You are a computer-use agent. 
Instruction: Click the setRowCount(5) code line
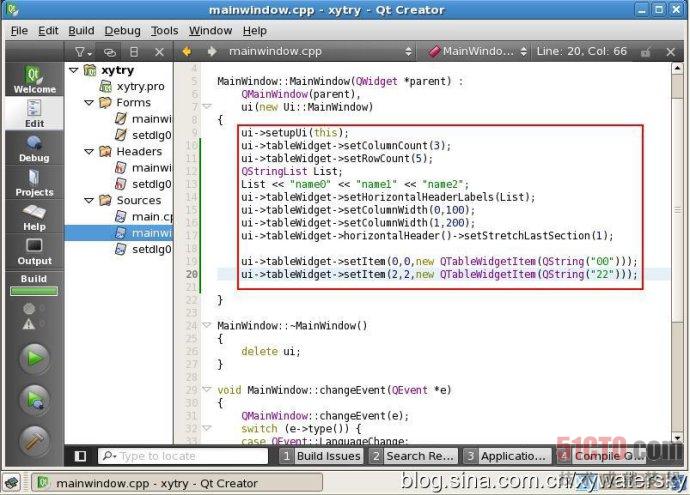tap(337, 158)
